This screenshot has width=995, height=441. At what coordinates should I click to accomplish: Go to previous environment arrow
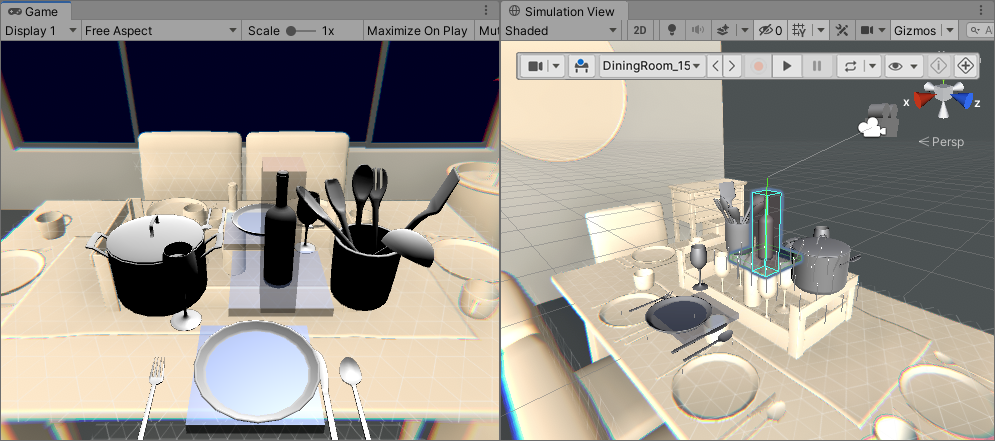click(715, 66)
